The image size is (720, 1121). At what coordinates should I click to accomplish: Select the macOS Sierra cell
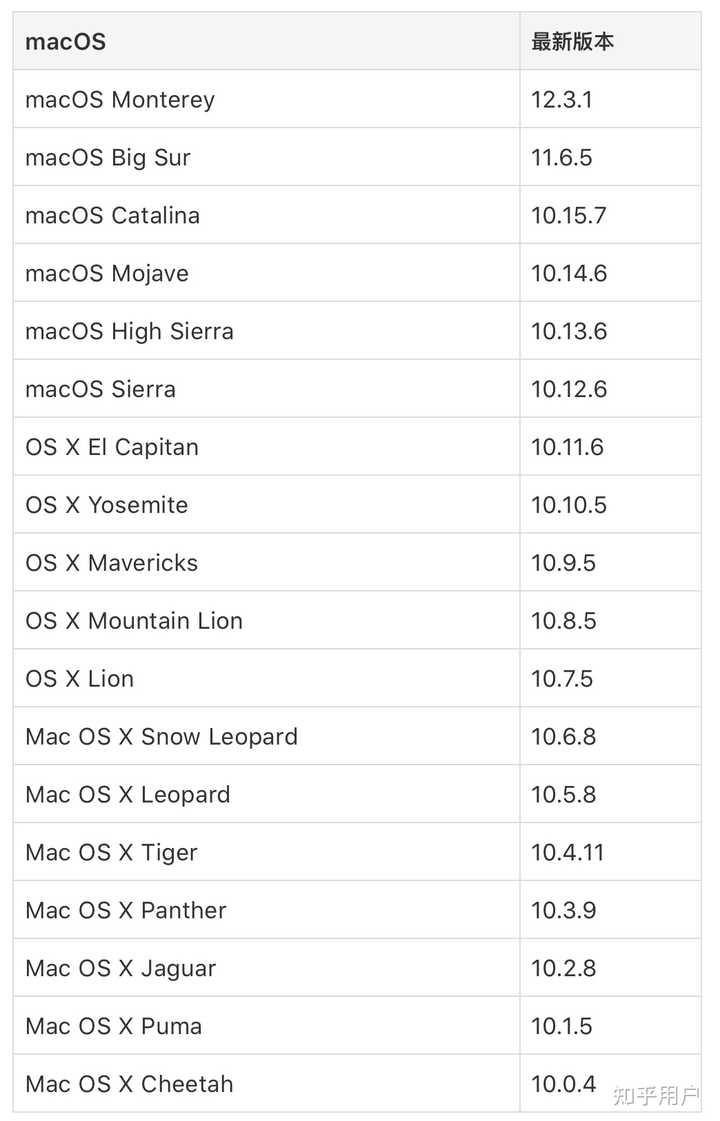click(x=100, y=390)
